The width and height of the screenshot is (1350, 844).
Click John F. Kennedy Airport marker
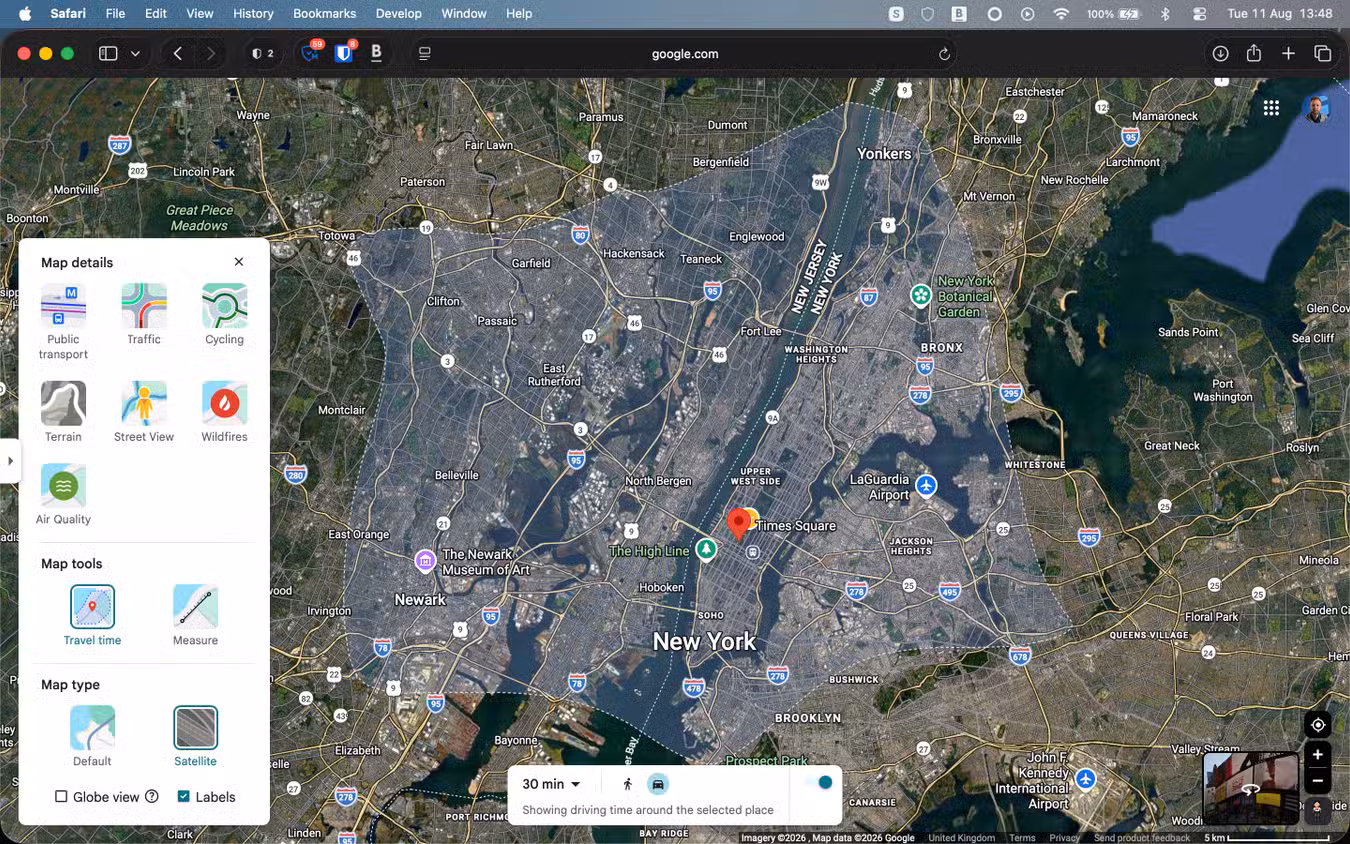1085,778
